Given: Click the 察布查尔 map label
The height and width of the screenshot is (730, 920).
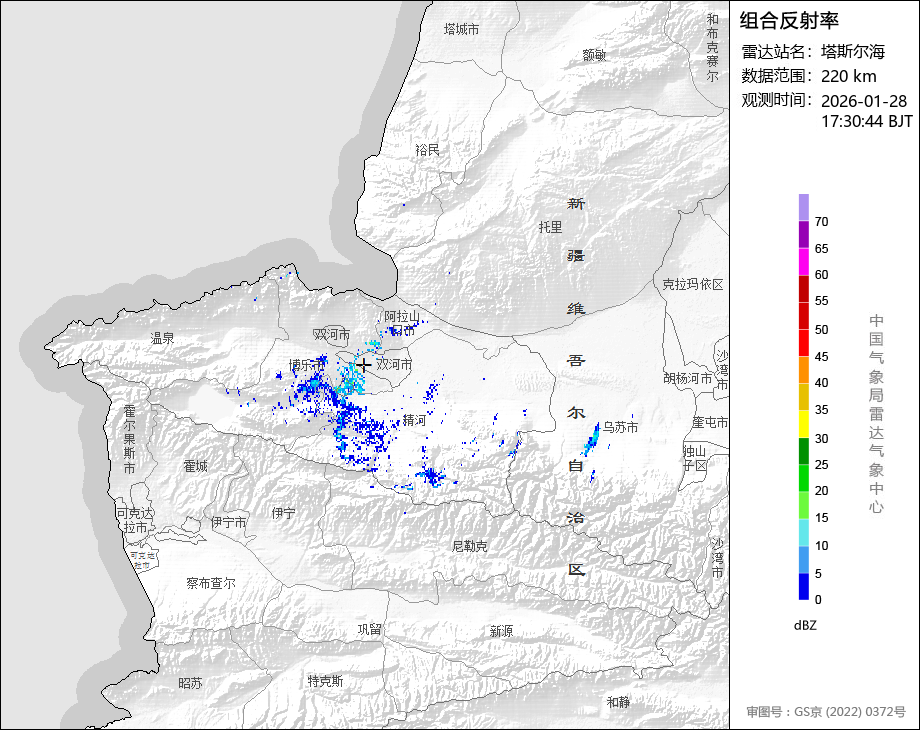Looking at the screenshot, I should (x=211, y=583).
